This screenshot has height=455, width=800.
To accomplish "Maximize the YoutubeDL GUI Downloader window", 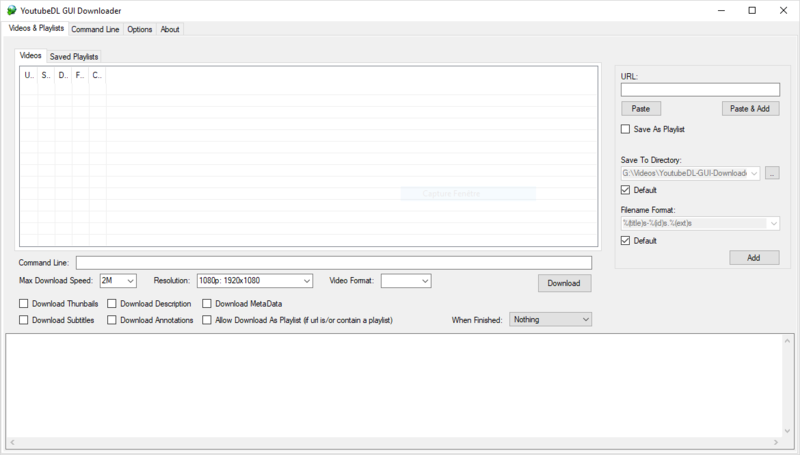I will pos(752,10).
